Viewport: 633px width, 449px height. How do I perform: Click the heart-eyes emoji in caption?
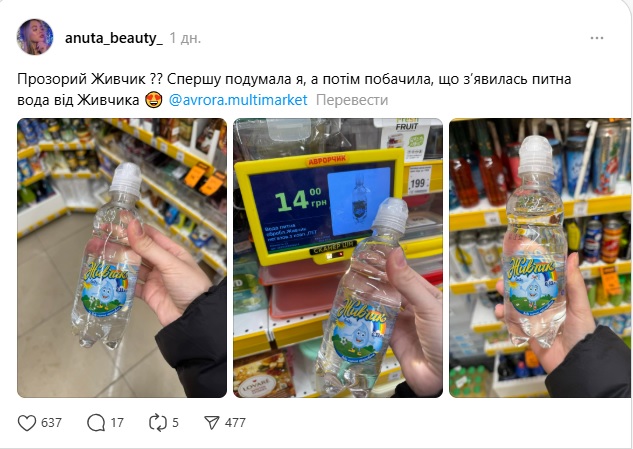pos(153,100)
